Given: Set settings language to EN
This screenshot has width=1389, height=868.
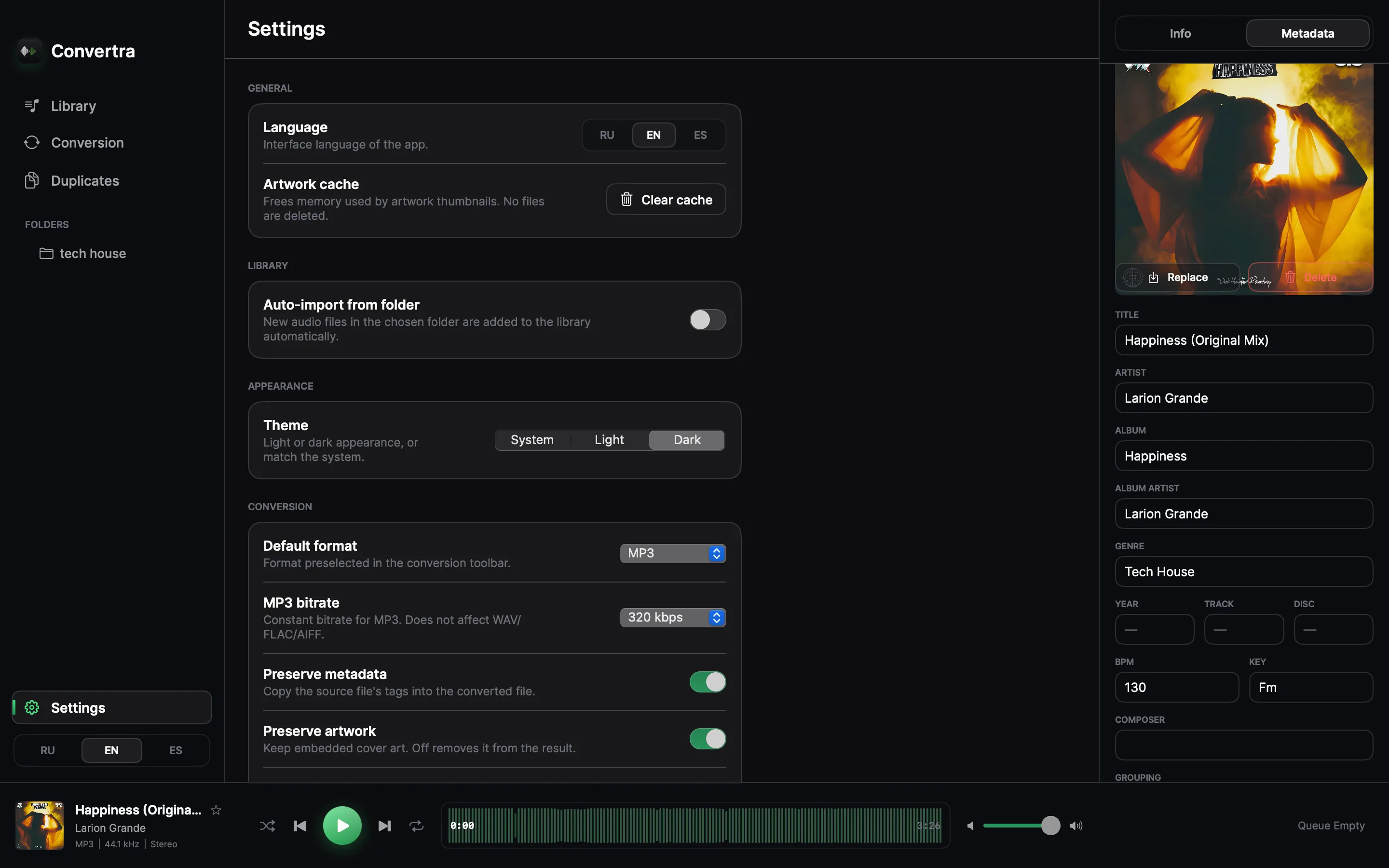Looking at the screenshot, I should (654, 135).
